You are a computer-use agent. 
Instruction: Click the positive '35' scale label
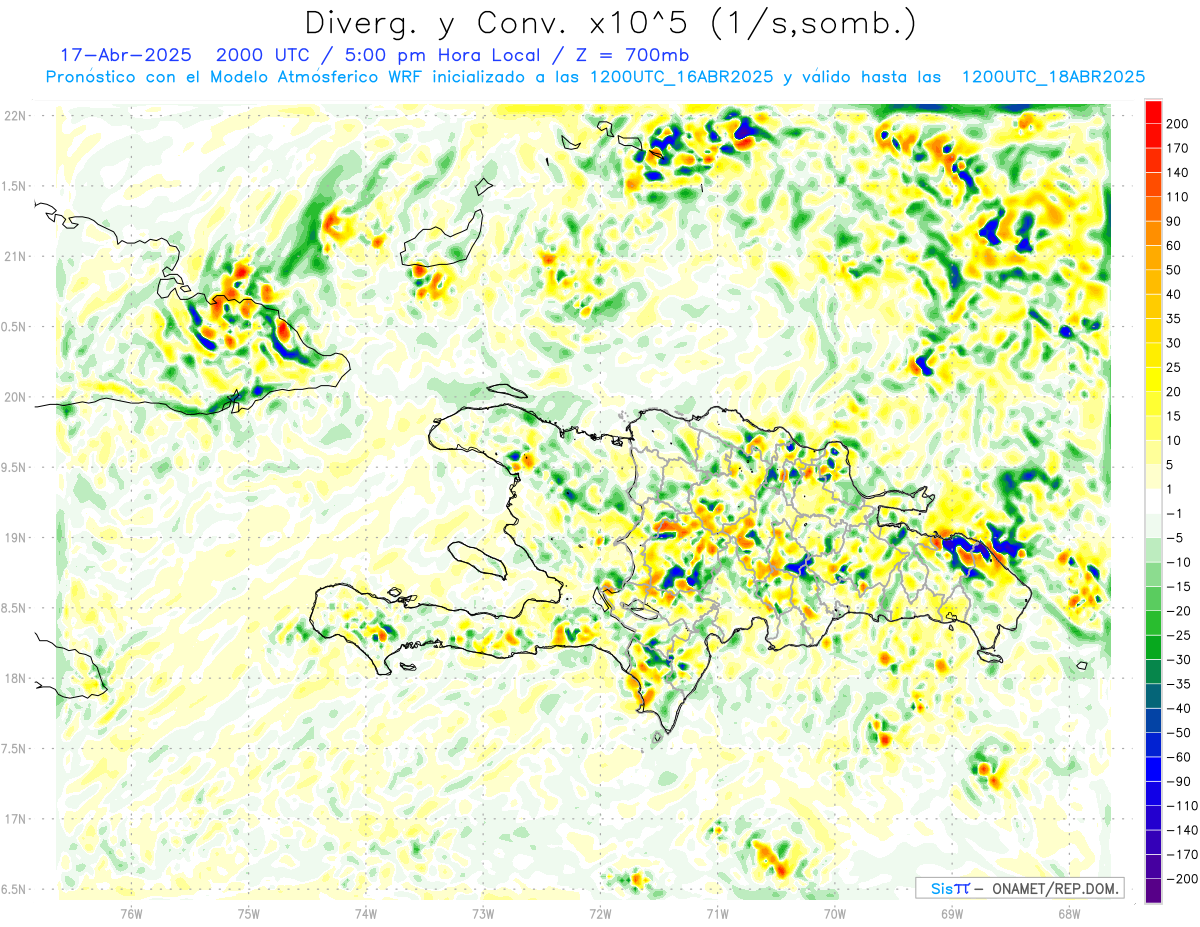click(x=1175, y=319)
